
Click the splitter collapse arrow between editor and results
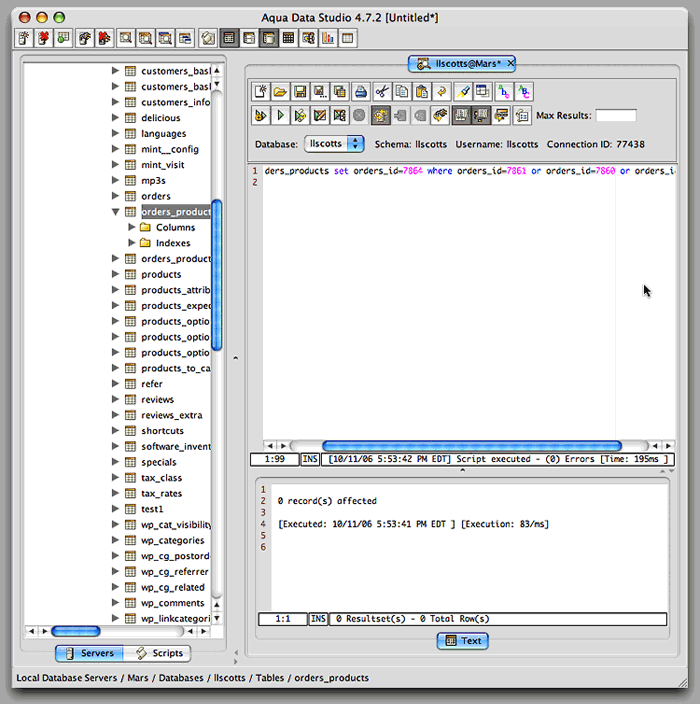tap(462, 471)
